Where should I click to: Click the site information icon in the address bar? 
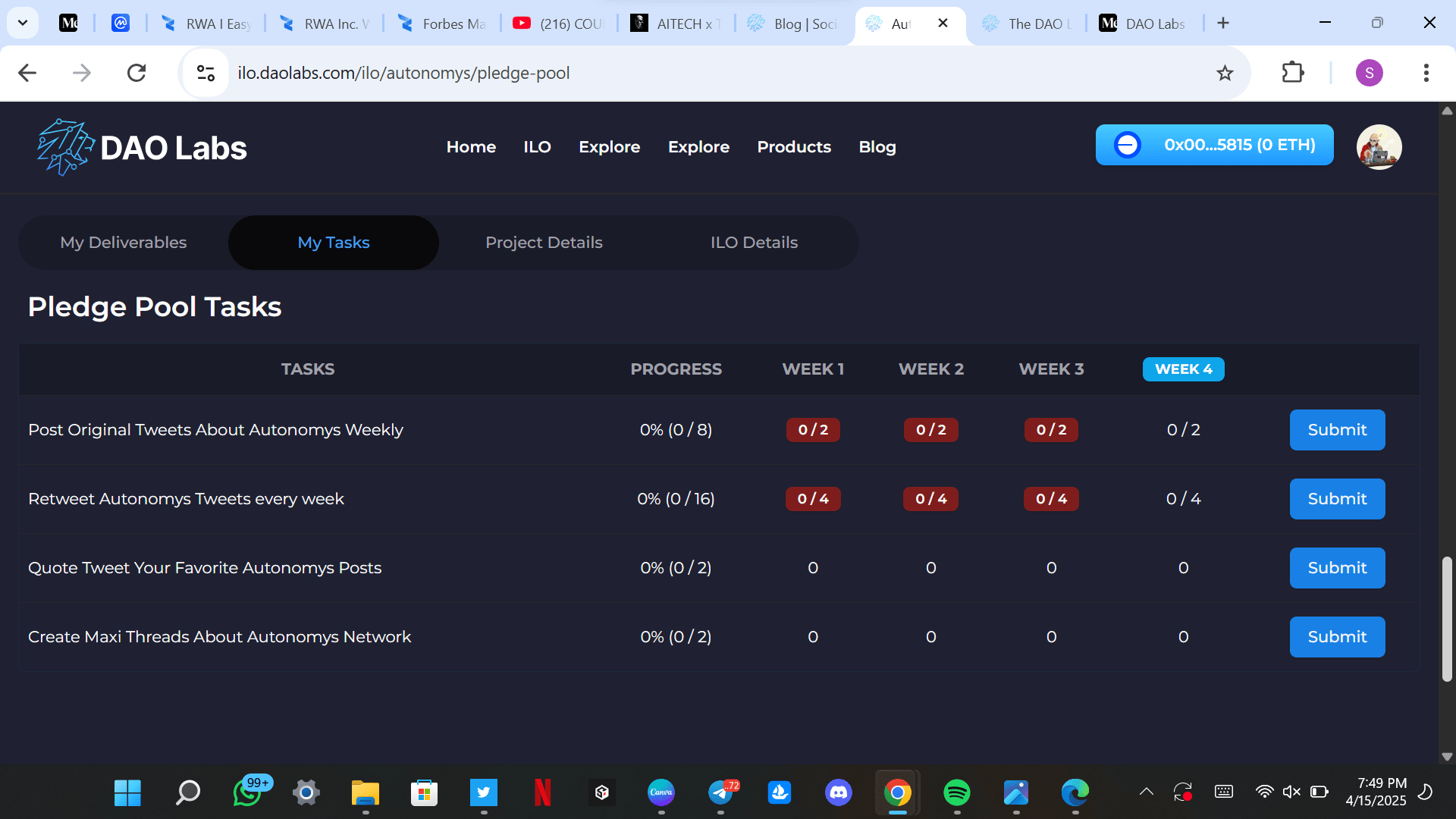(206, 73)
